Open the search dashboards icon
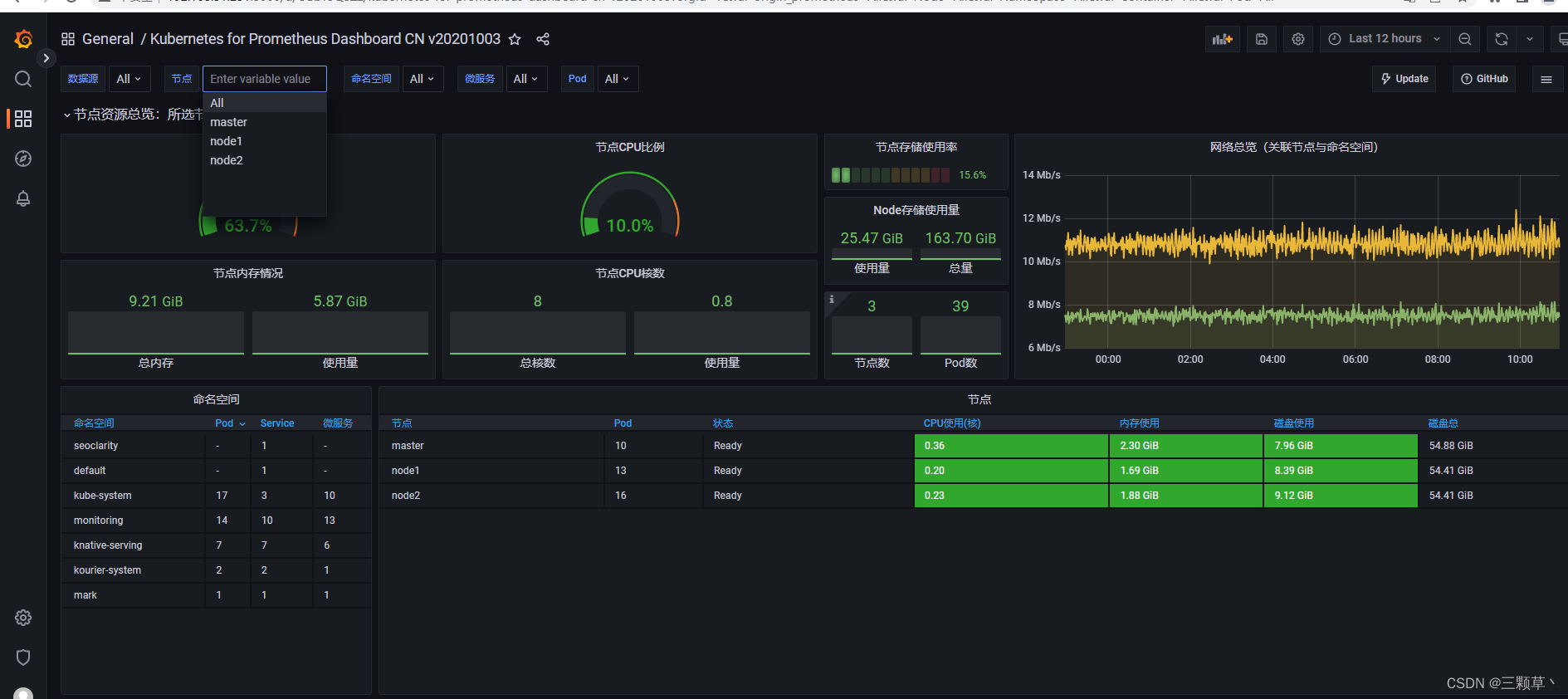This screenshot has width=1568, height=699. click(23, 79)
